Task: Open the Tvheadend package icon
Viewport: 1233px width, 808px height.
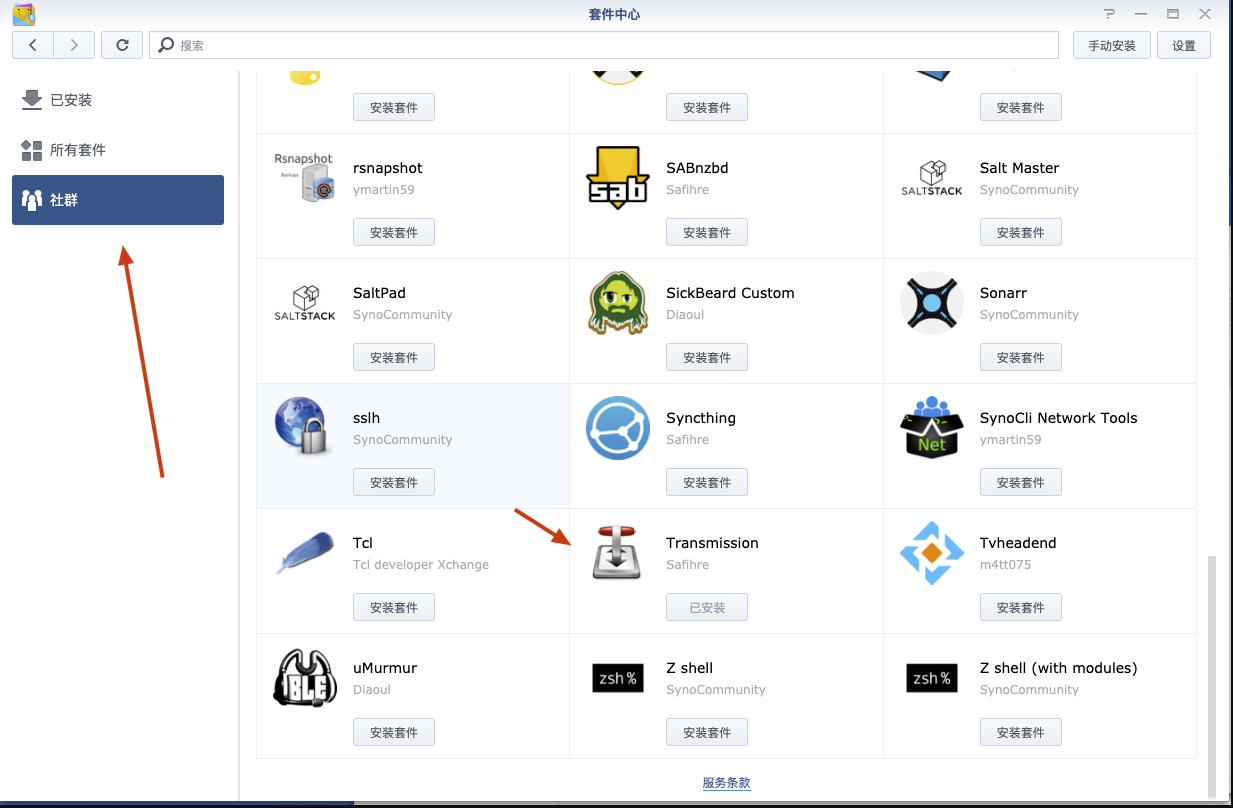Action: tap(931, 553)
